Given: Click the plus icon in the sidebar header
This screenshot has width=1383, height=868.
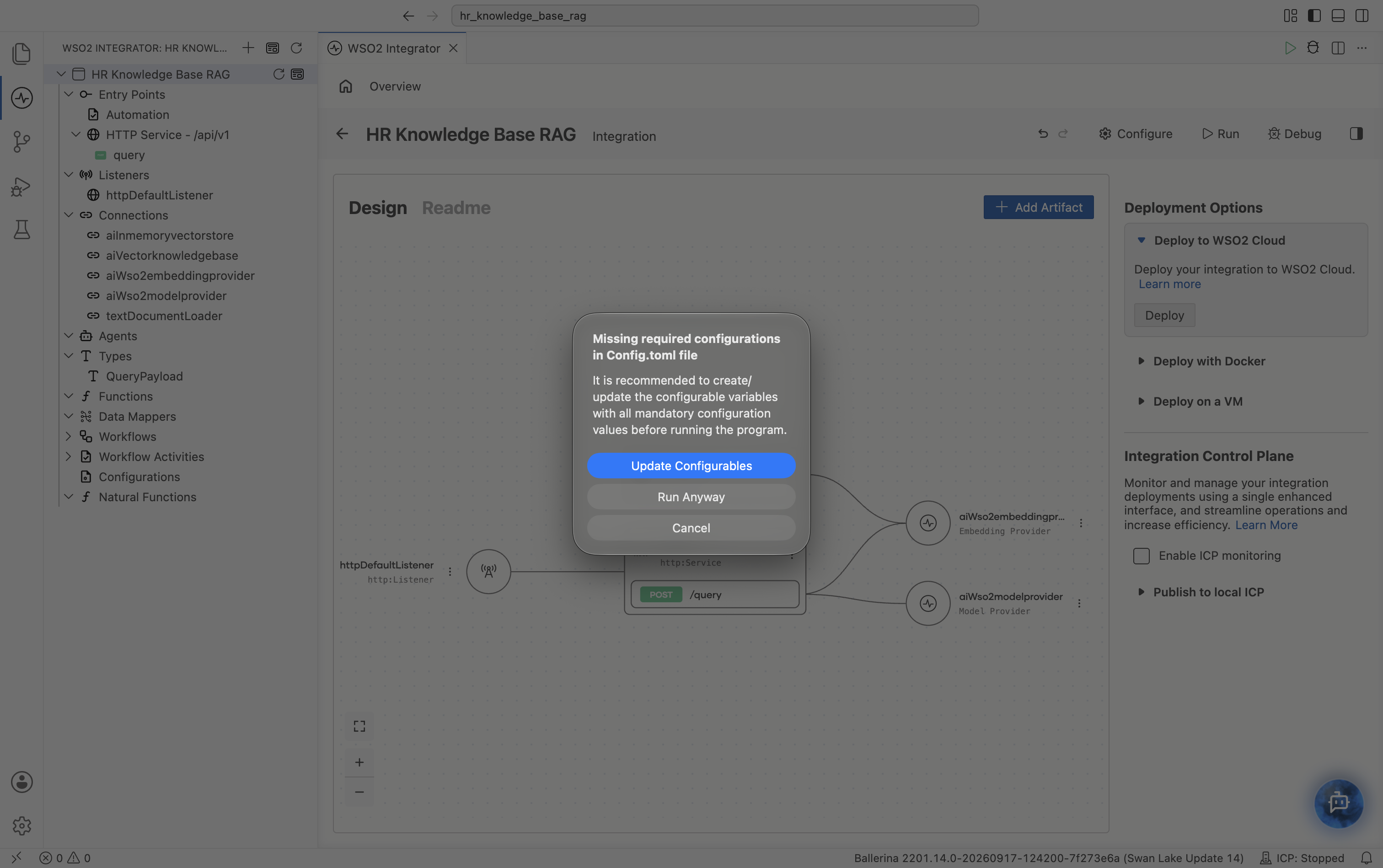Looking at the screenshot, I should tap(248, 48).
